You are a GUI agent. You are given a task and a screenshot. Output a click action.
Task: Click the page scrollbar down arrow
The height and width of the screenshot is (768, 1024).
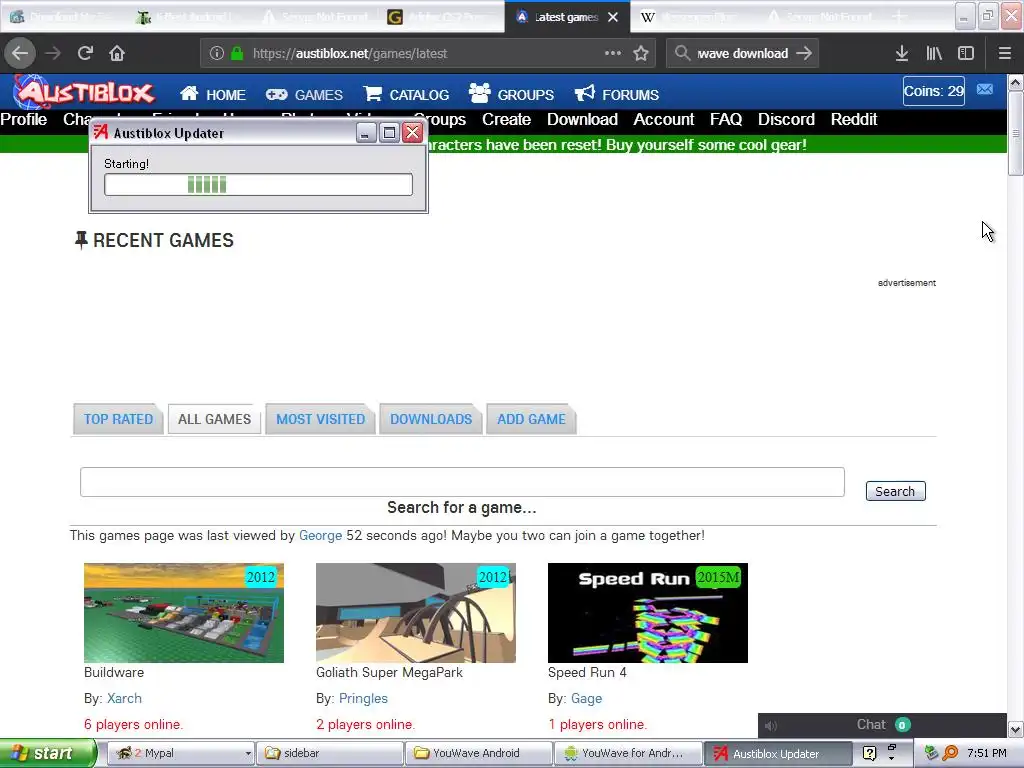pos(1015,729)
